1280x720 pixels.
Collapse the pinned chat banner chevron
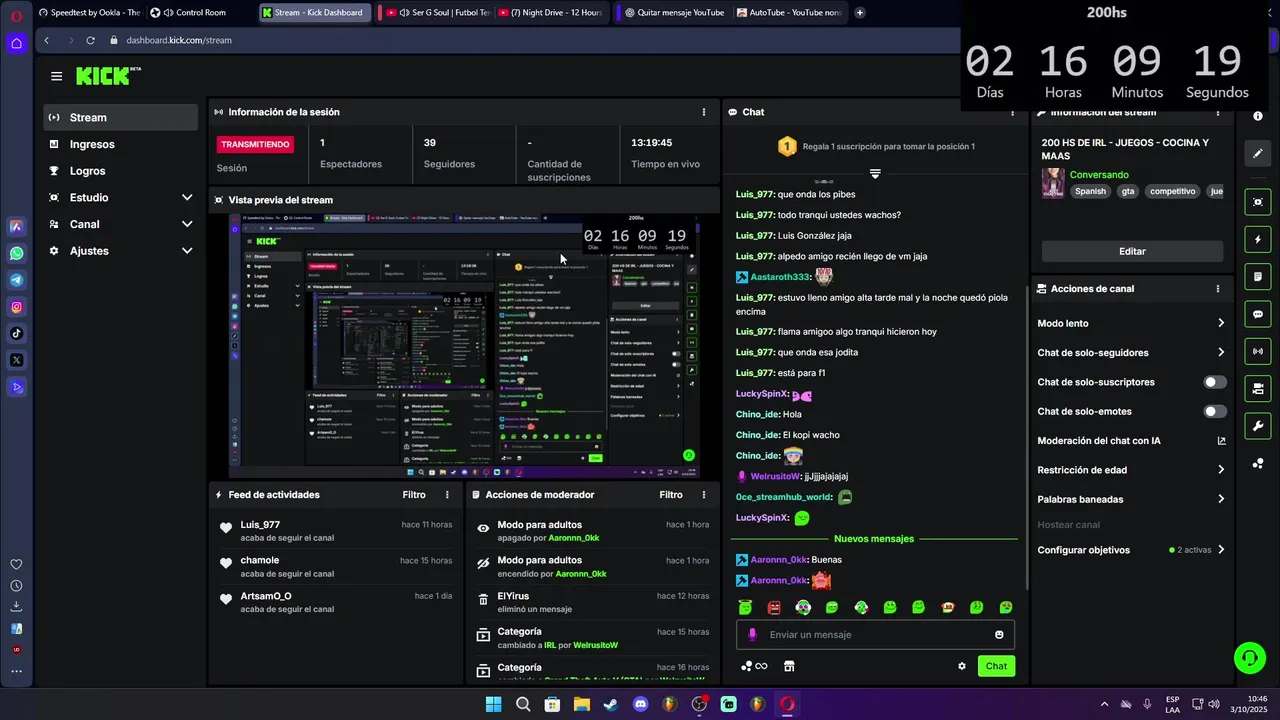click(x=875, y=174)
